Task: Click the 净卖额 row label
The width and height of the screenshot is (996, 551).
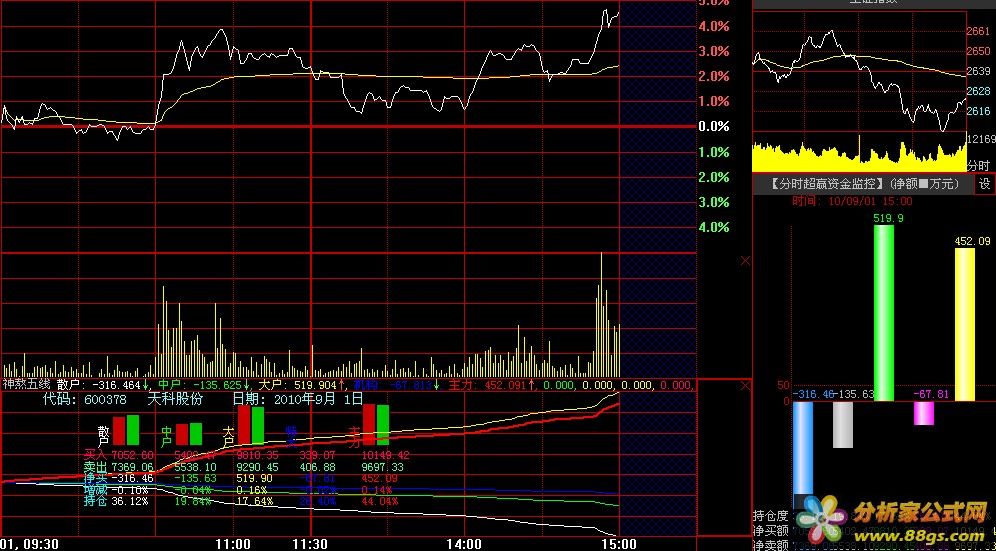Action: [x=771, y=545]
